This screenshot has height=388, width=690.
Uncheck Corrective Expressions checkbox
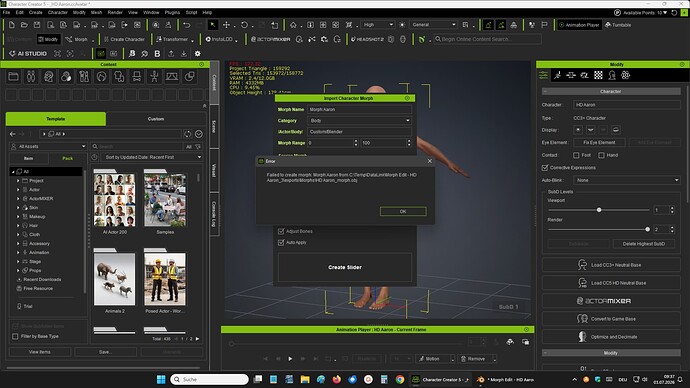545,168
